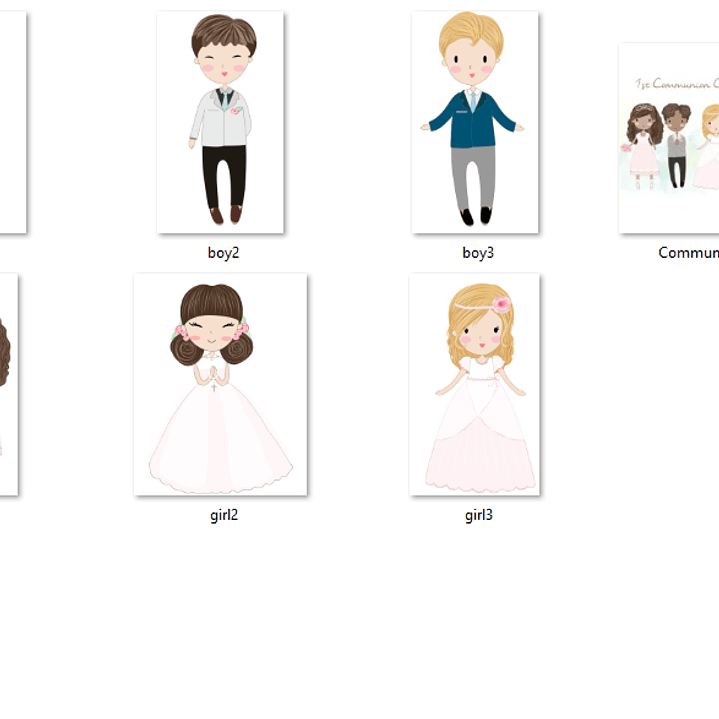This screenshot has width=719, height=719.
Task: Click the girl3 file name label
Action: [478, 516]
